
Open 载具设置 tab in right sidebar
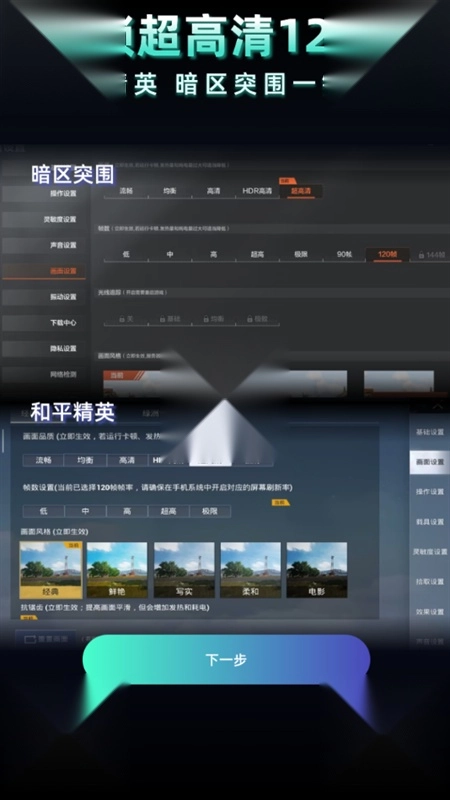point(430,521)
